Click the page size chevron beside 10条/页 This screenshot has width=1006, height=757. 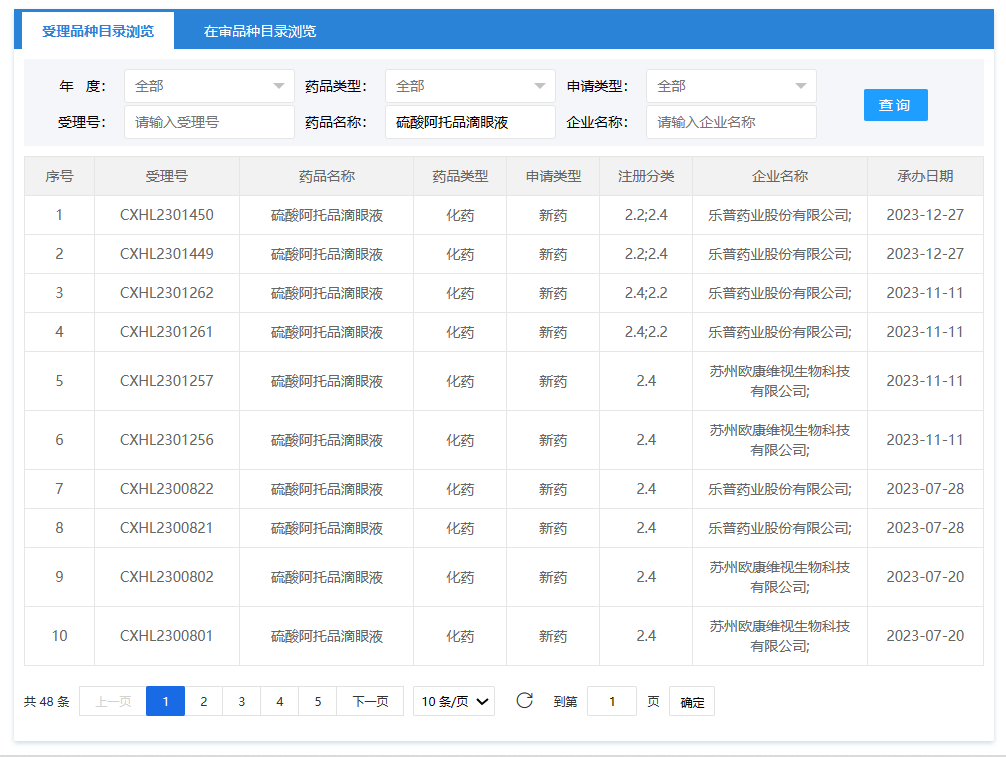(480, 701)
